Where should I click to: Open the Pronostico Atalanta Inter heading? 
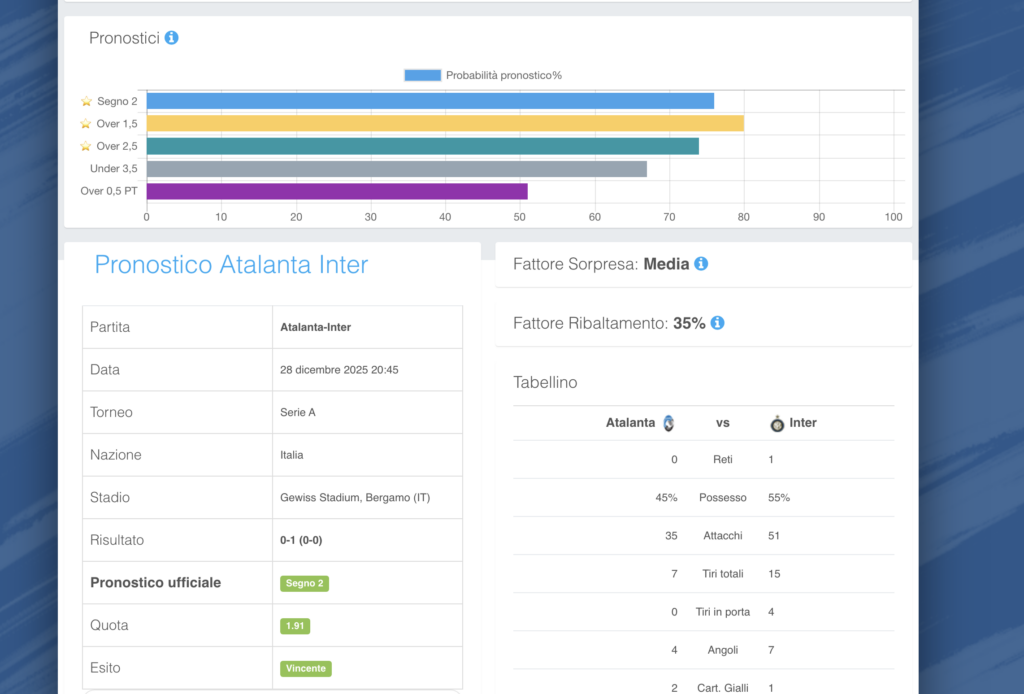coord(231,265)
